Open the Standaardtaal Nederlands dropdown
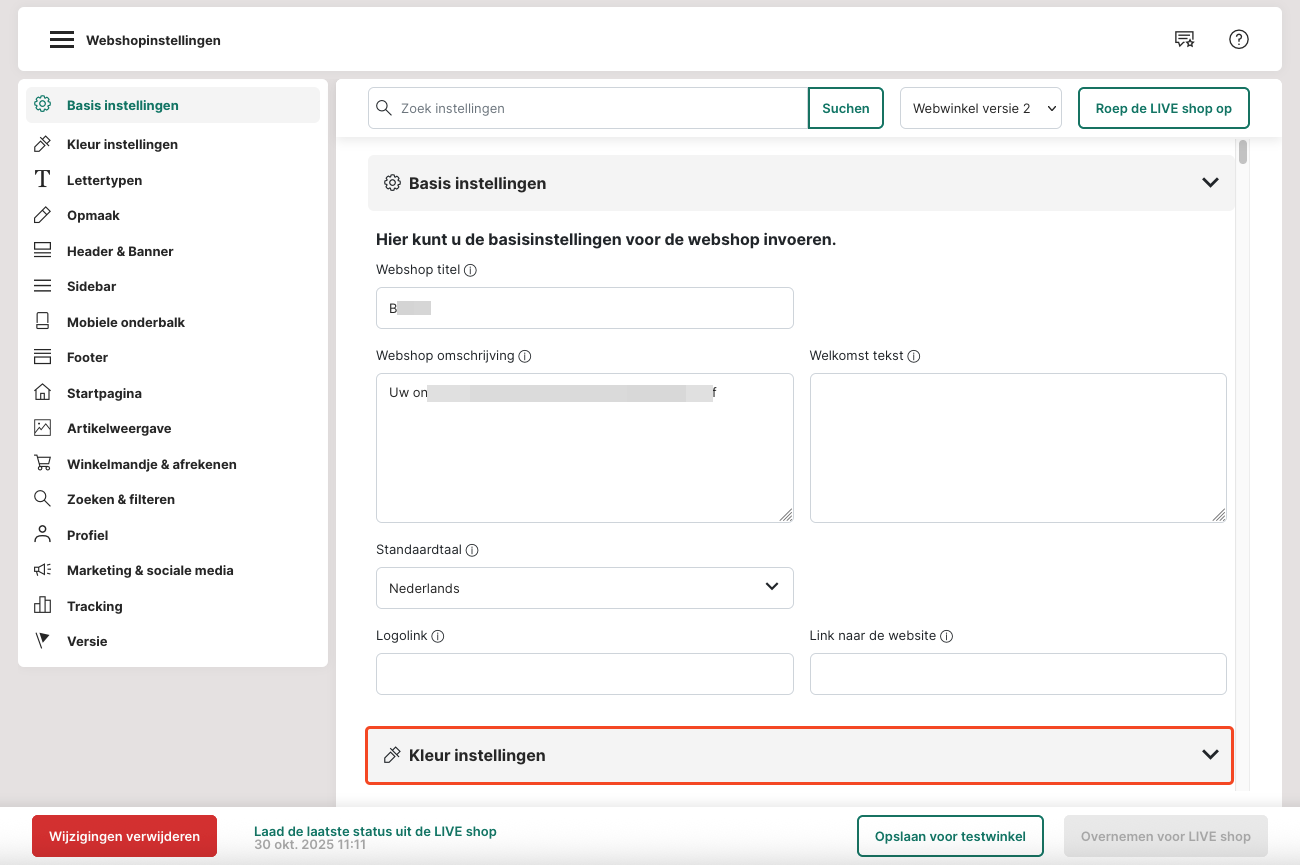 tap(584, 588)
